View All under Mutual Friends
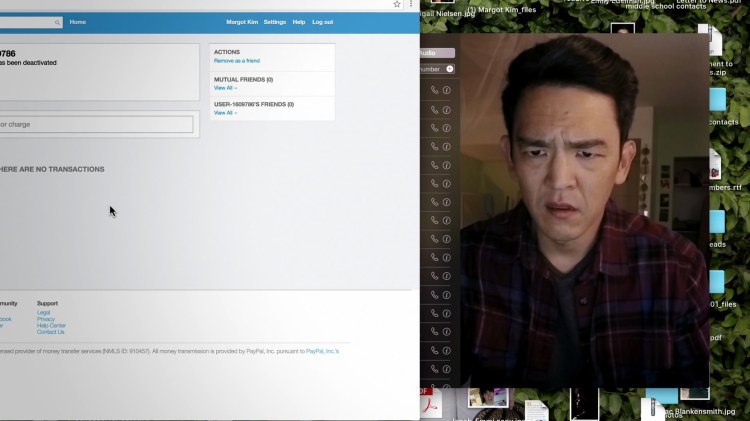Image resolution: width=750 pixels, height=421 pixels. [225, 88]
